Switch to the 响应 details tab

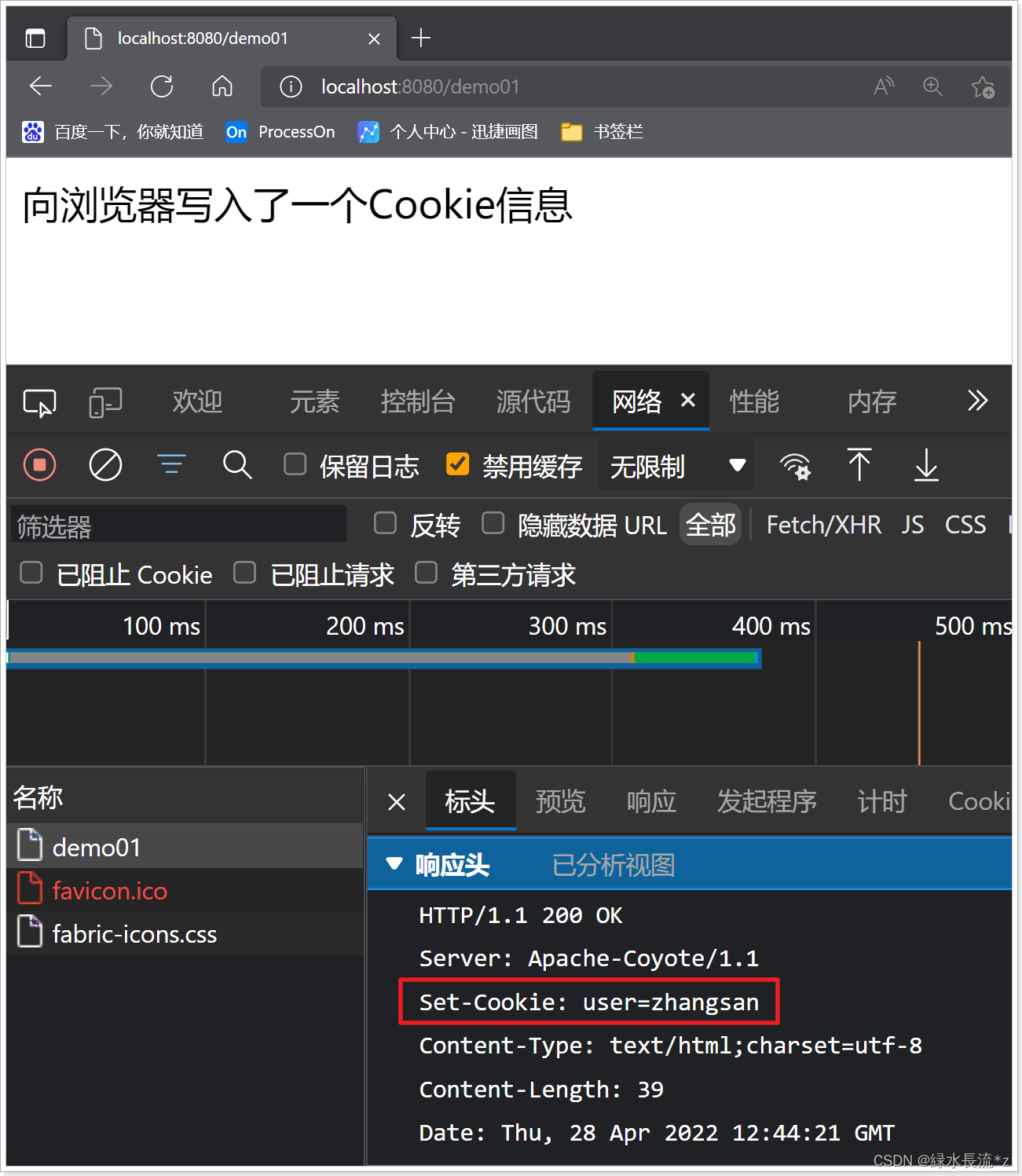point(651,801)
